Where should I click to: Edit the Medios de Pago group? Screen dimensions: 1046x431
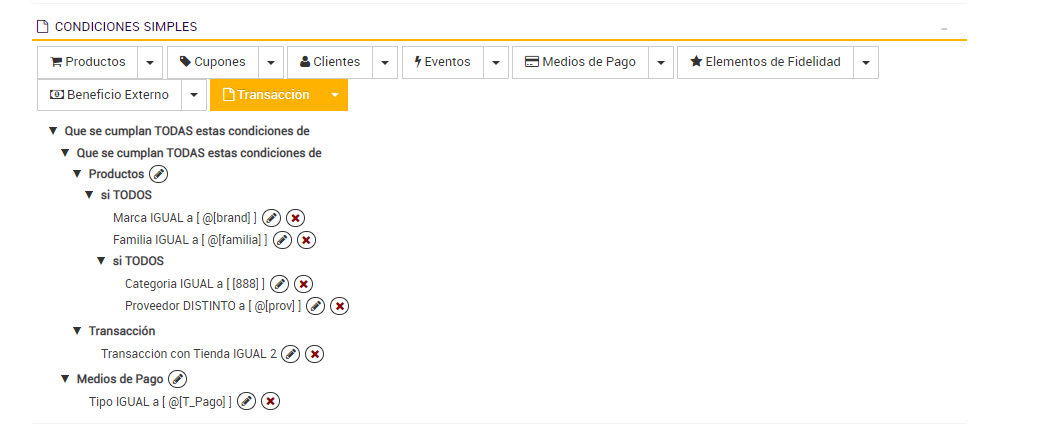click(177, 379)
